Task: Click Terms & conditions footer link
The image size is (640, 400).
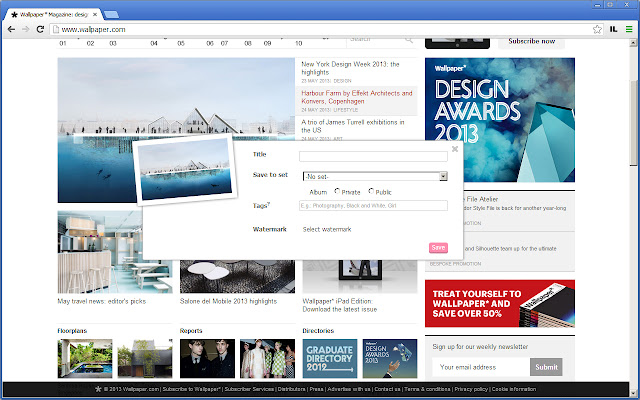Action: click(x=427, y=389)
